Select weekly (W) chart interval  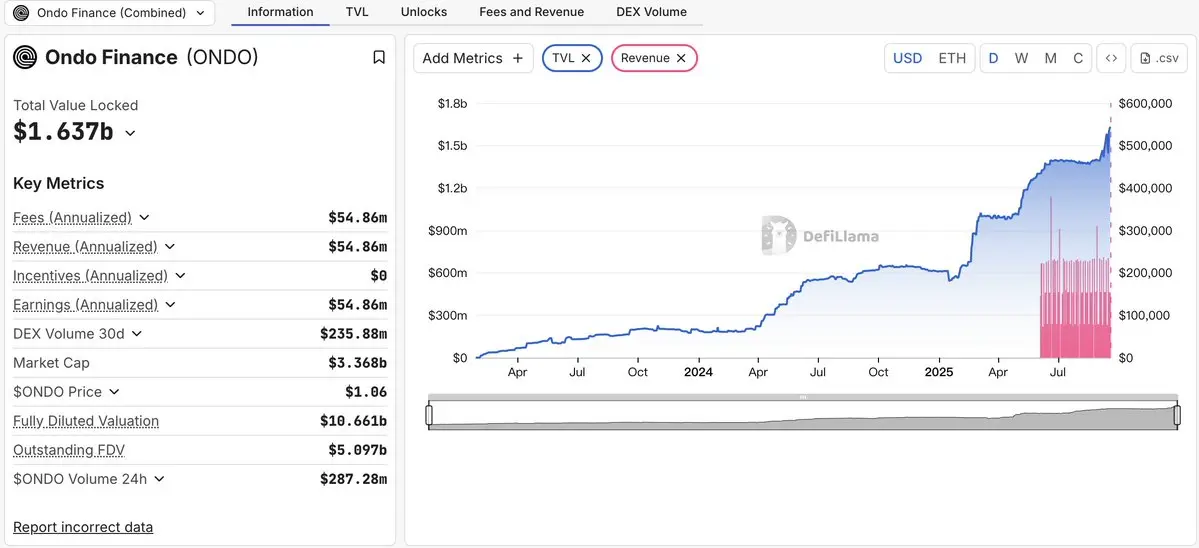pyautogui.click(x=1022, y=58)
